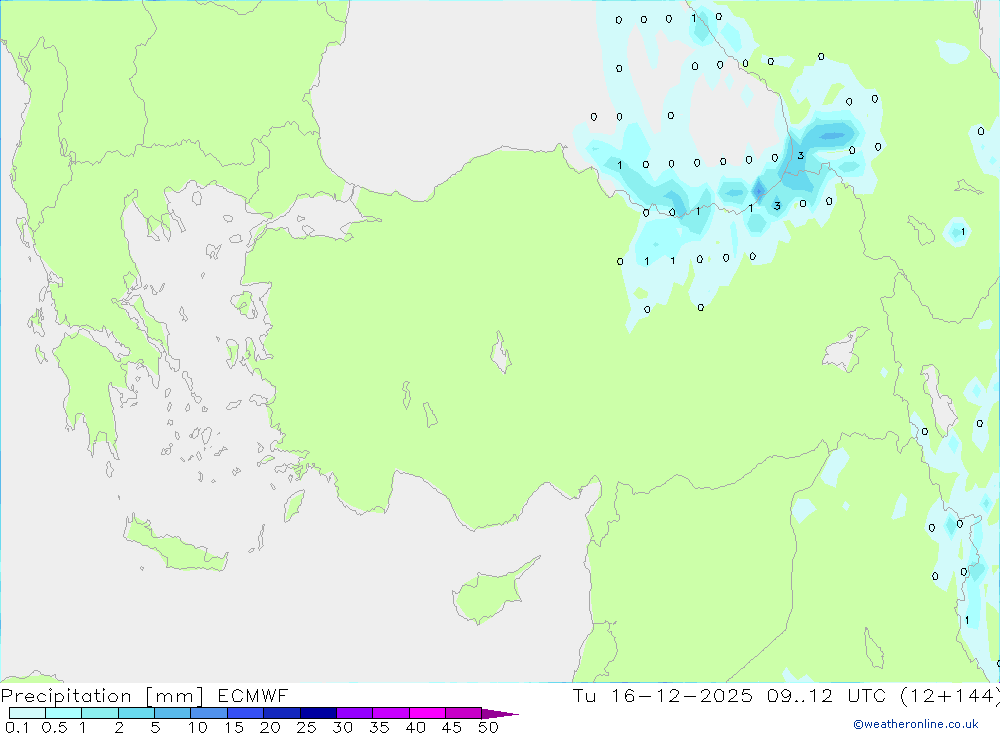The height and width of the screenshot is (733, 1000).
Task: Click the 'Precipitation [mm]' title text
Action: pos(102,695)
